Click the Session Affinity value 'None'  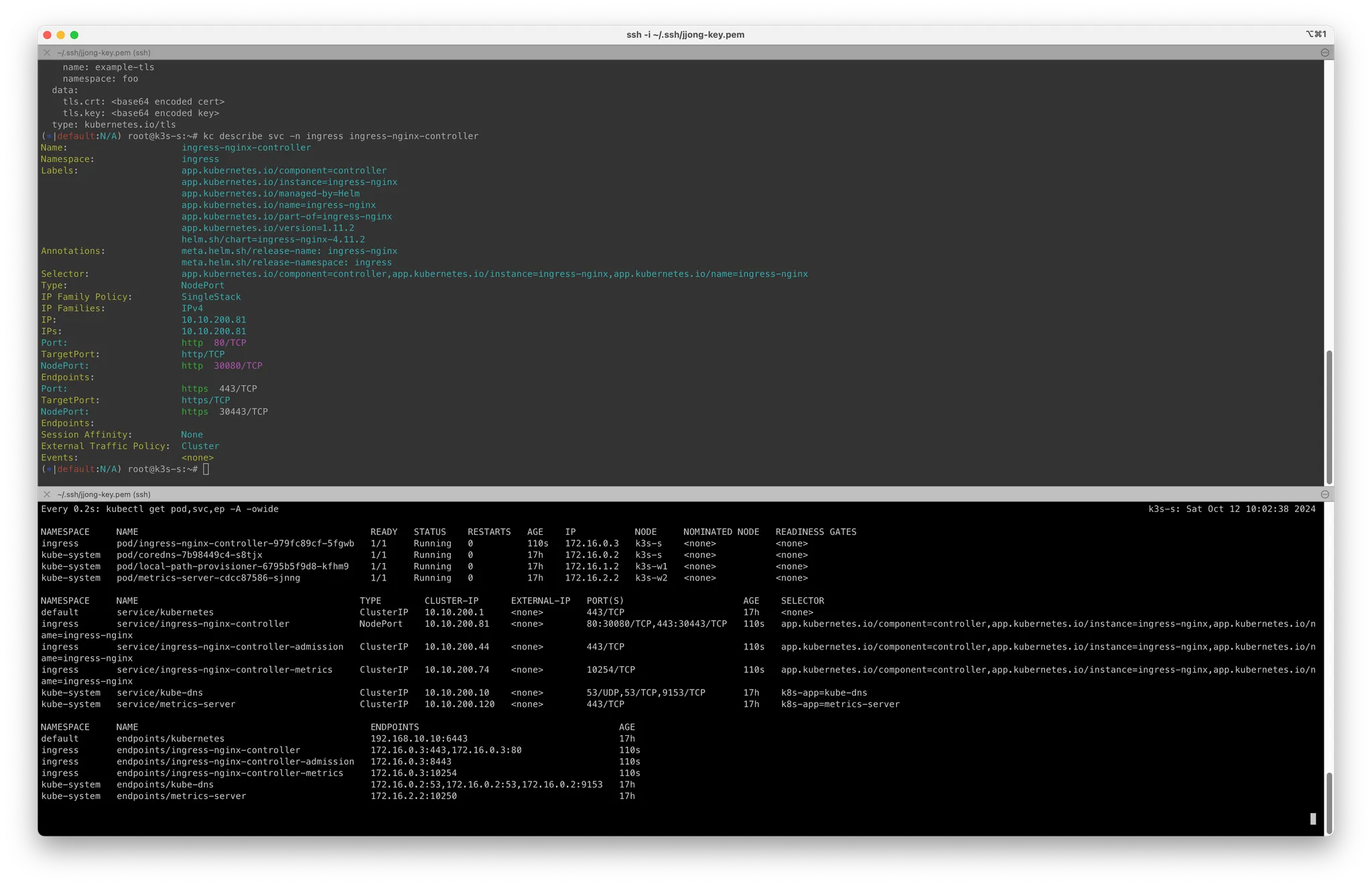click(x=192, y=435)
